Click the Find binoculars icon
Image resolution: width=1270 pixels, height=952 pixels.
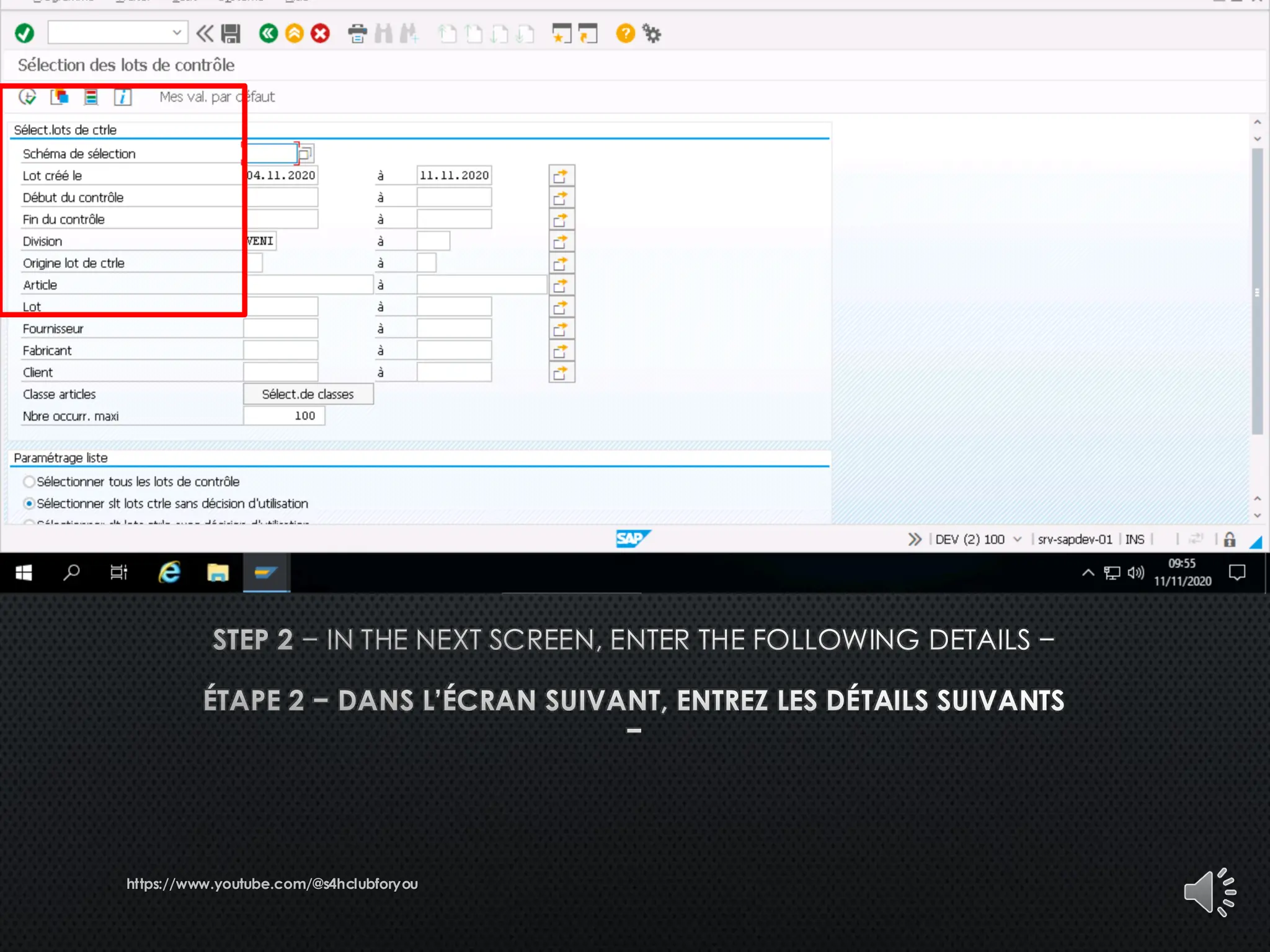click(x=383, y=33)
